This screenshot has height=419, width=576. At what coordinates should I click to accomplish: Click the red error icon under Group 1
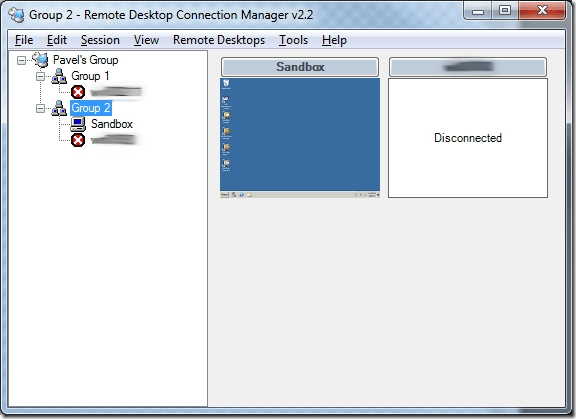point(78,92)
